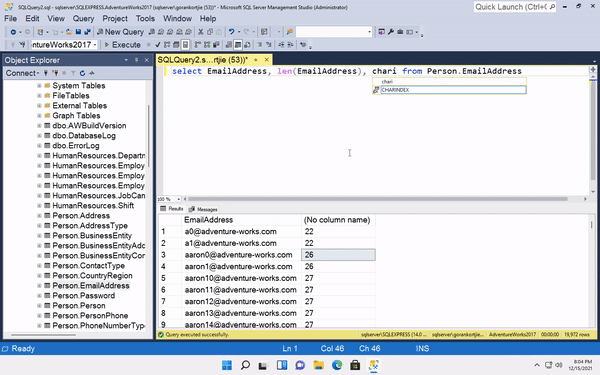Image resolution: width=600 pixels, height=375 pixels.
Task: Display the estimated execution plan
Action: tap(167, 45)
